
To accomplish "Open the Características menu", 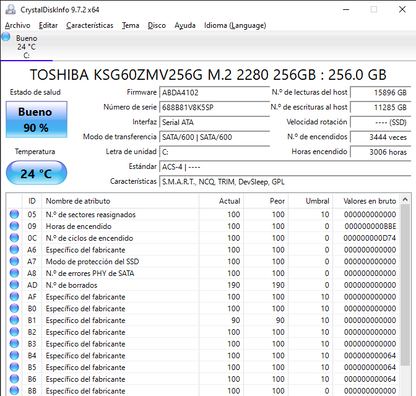I will coord(90,25).
